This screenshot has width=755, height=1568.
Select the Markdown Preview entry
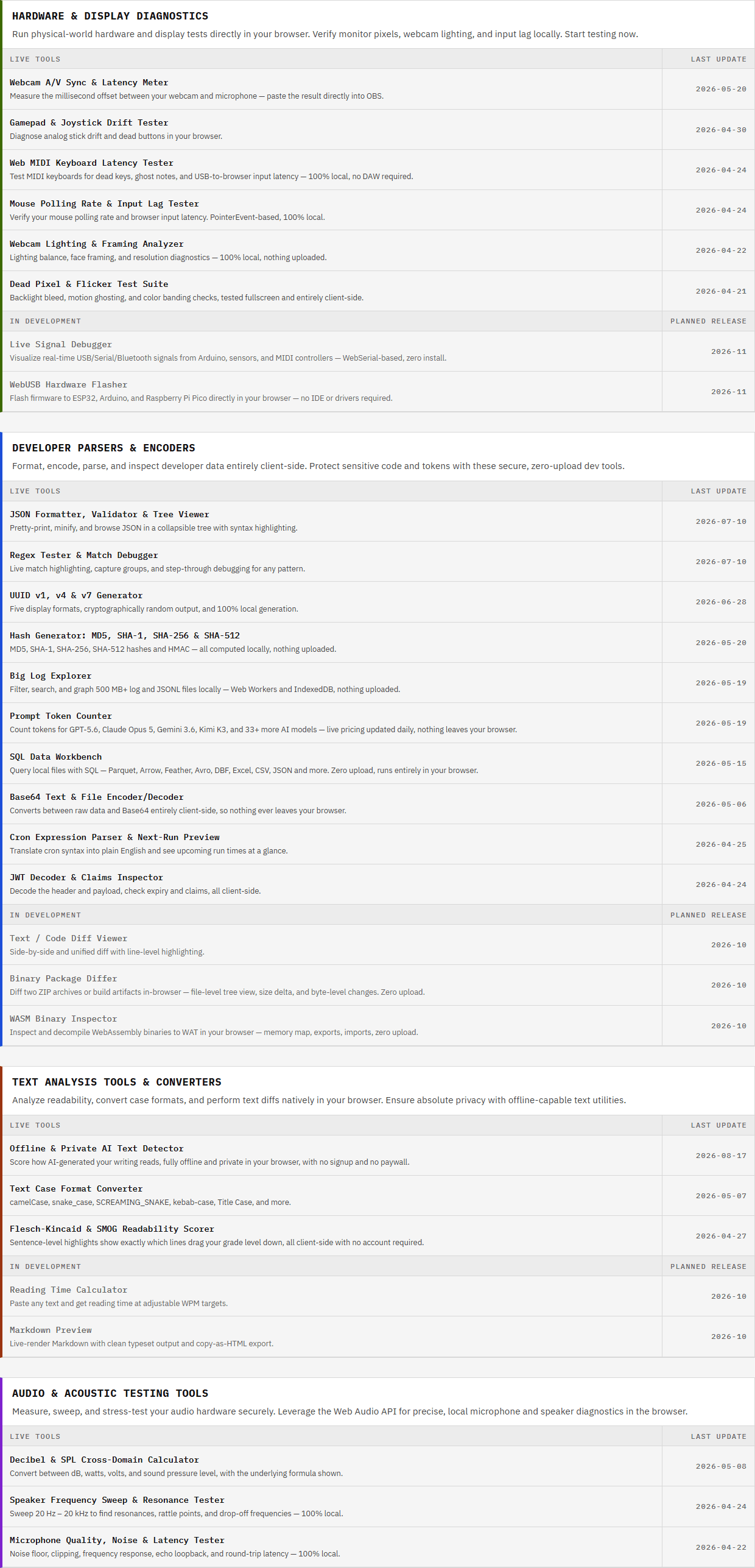click(x=51, y=1330)
